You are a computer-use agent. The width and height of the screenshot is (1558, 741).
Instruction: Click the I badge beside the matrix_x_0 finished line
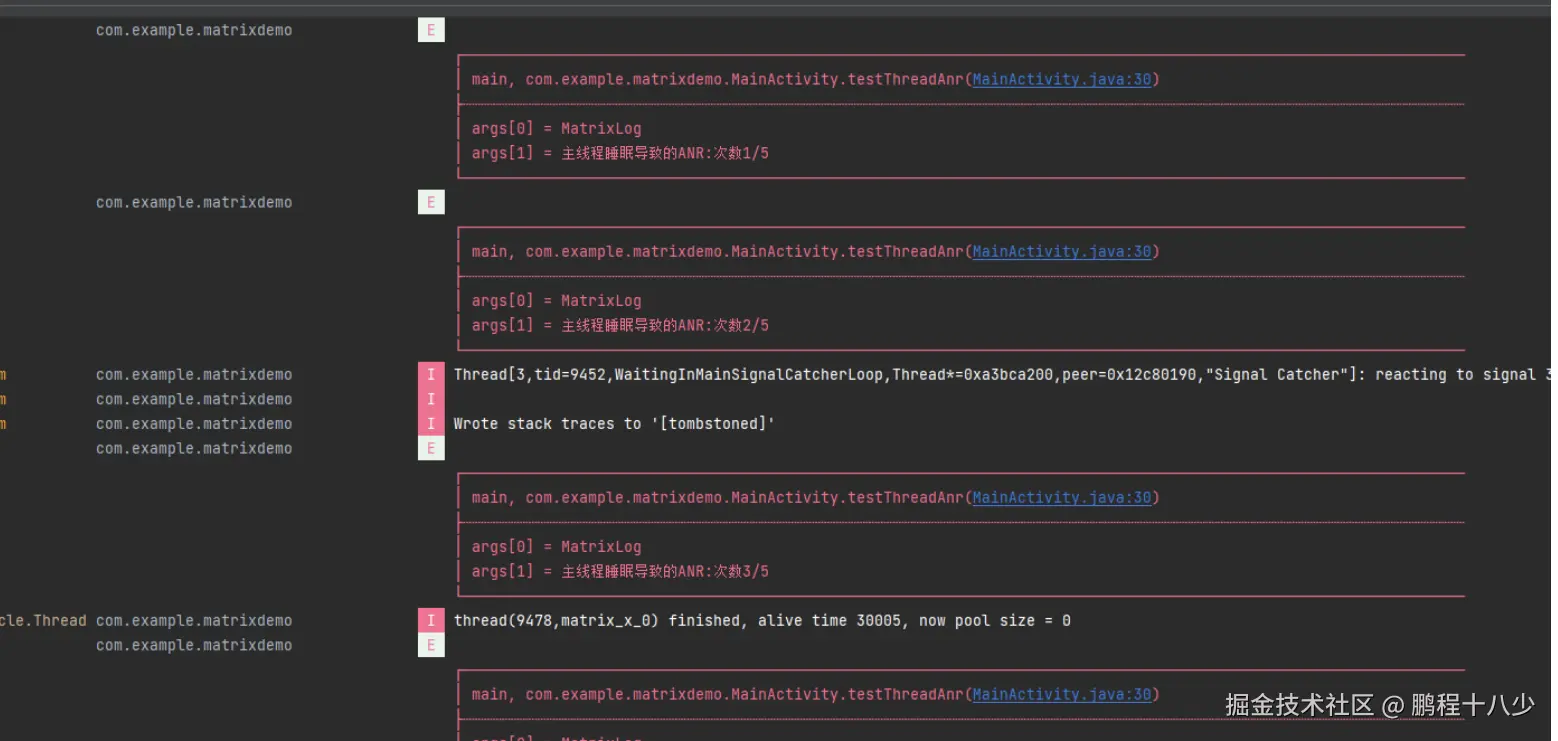[431, 621]
